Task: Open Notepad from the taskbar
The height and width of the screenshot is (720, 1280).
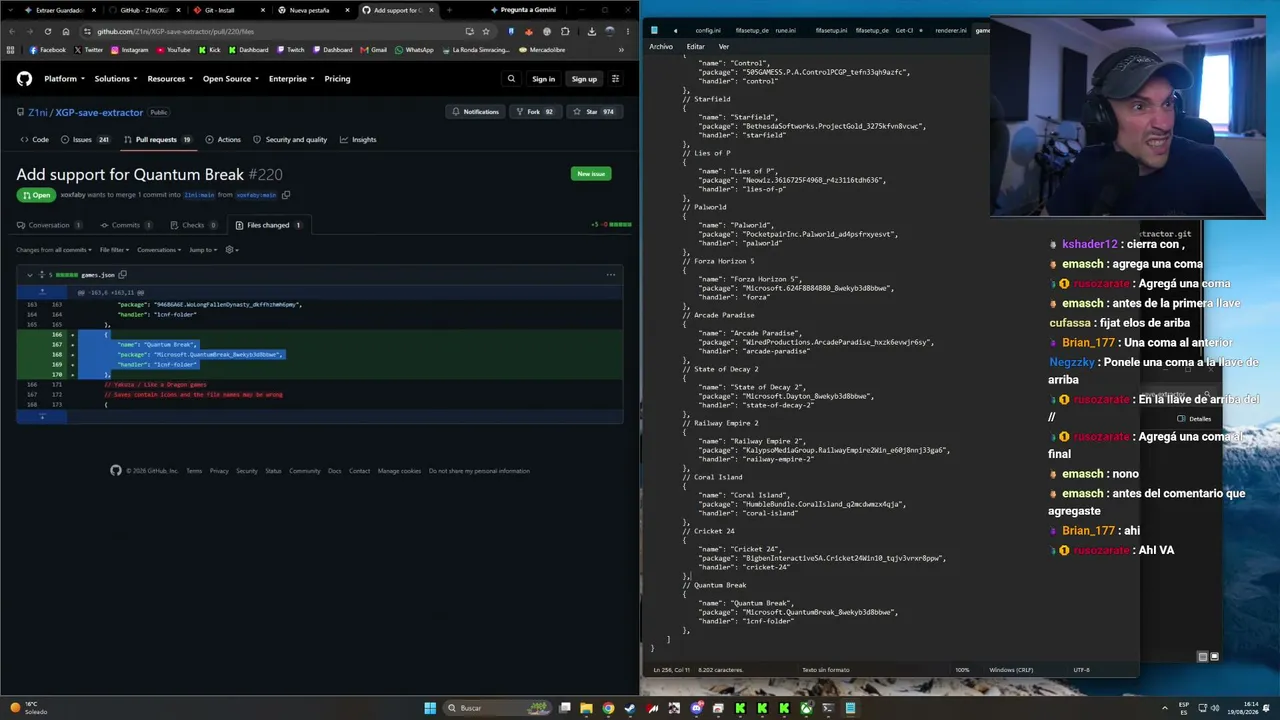Action: (850, 708)
